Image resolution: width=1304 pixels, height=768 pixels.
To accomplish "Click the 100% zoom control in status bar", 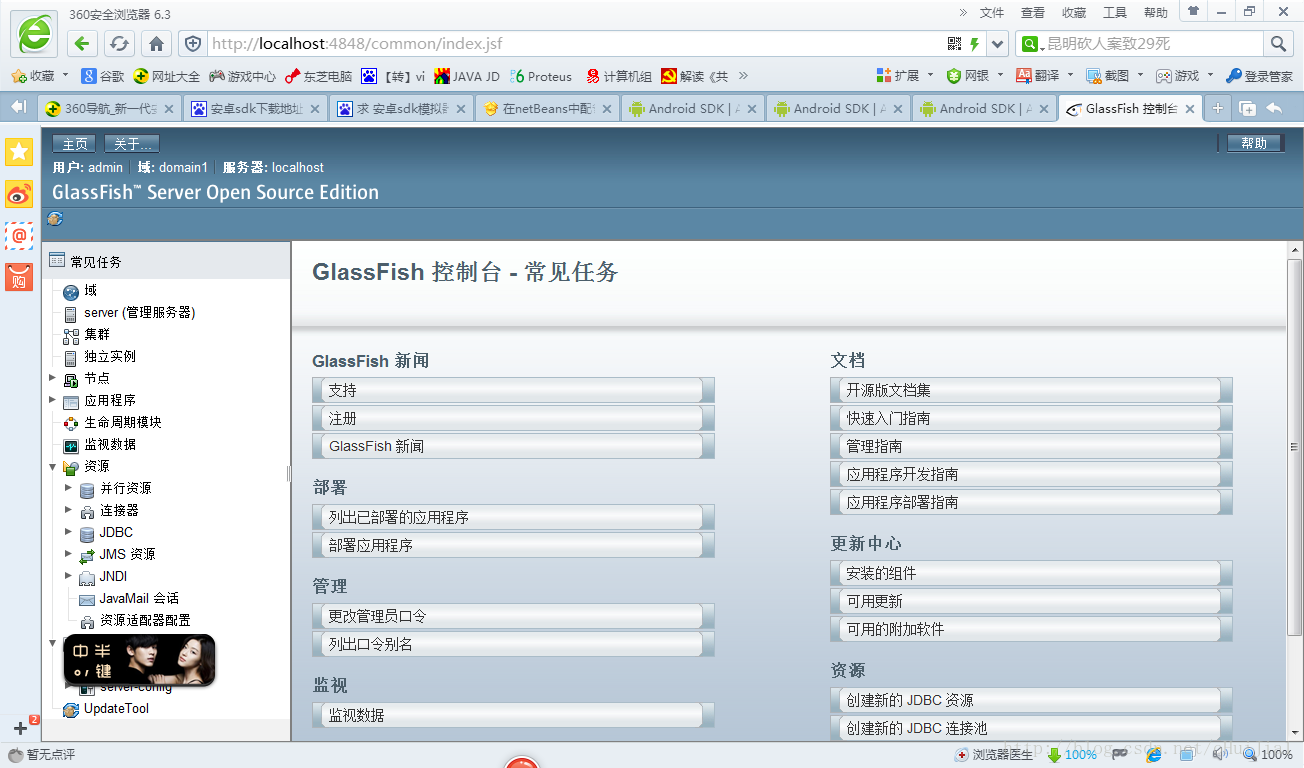I will coord(1267,755).
